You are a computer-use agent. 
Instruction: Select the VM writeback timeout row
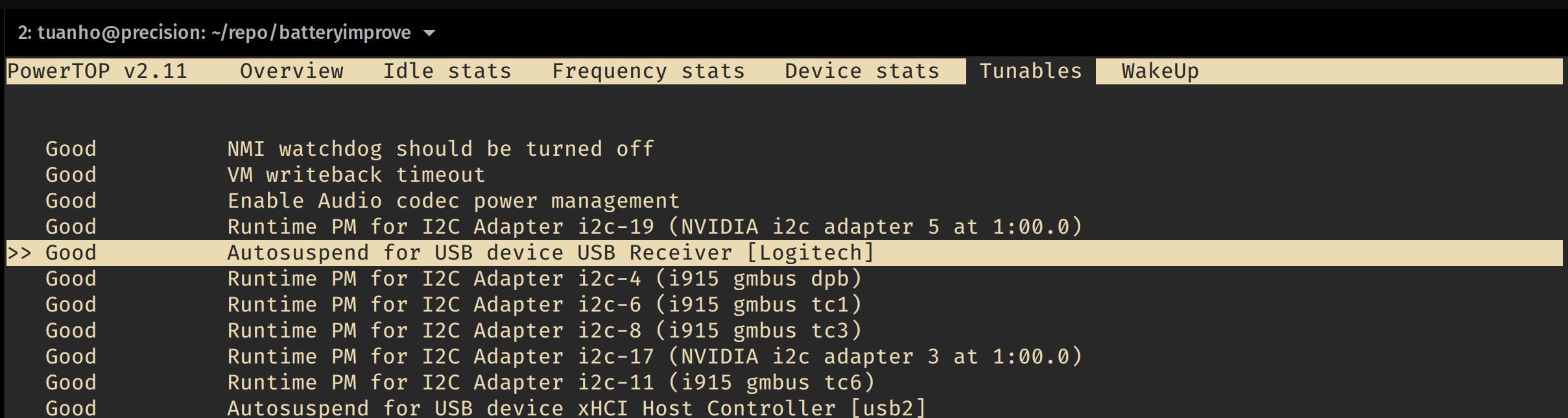356,175
